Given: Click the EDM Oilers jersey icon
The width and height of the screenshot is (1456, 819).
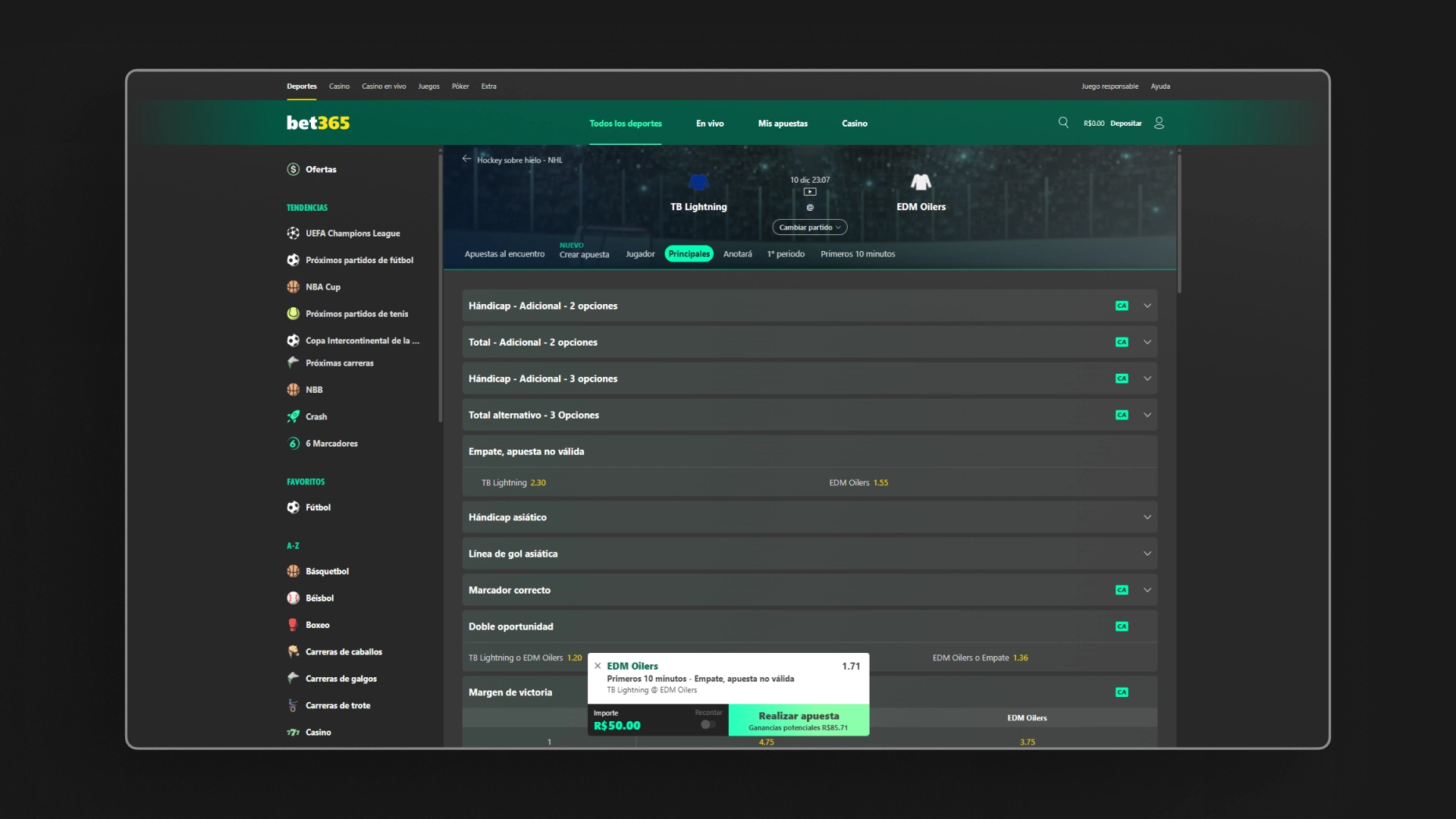Looking at the screenshot, I should pyautogui.click(x=921, y=182).
